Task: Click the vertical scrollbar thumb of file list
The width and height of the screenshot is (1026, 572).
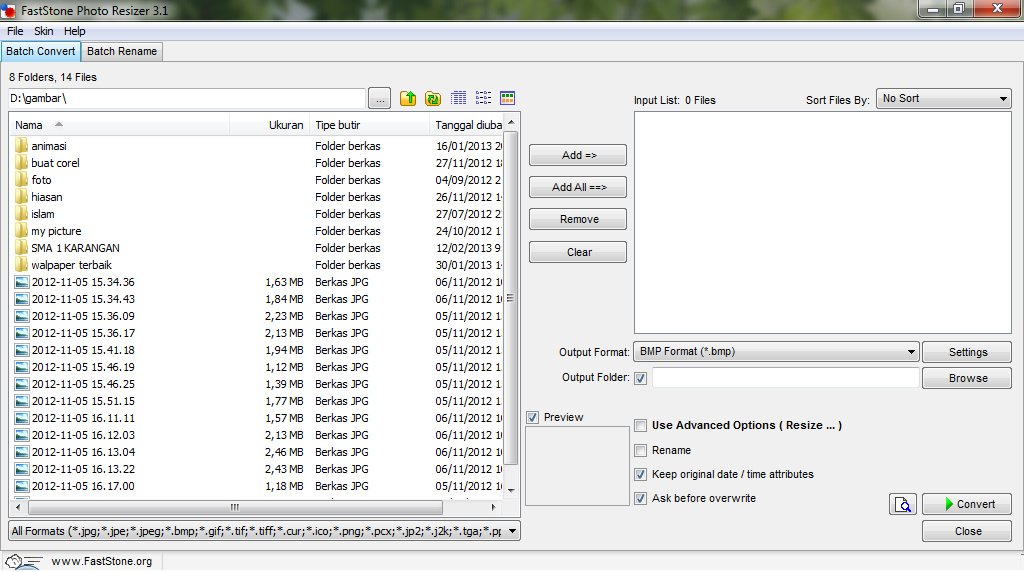Action: coord(510,298)
